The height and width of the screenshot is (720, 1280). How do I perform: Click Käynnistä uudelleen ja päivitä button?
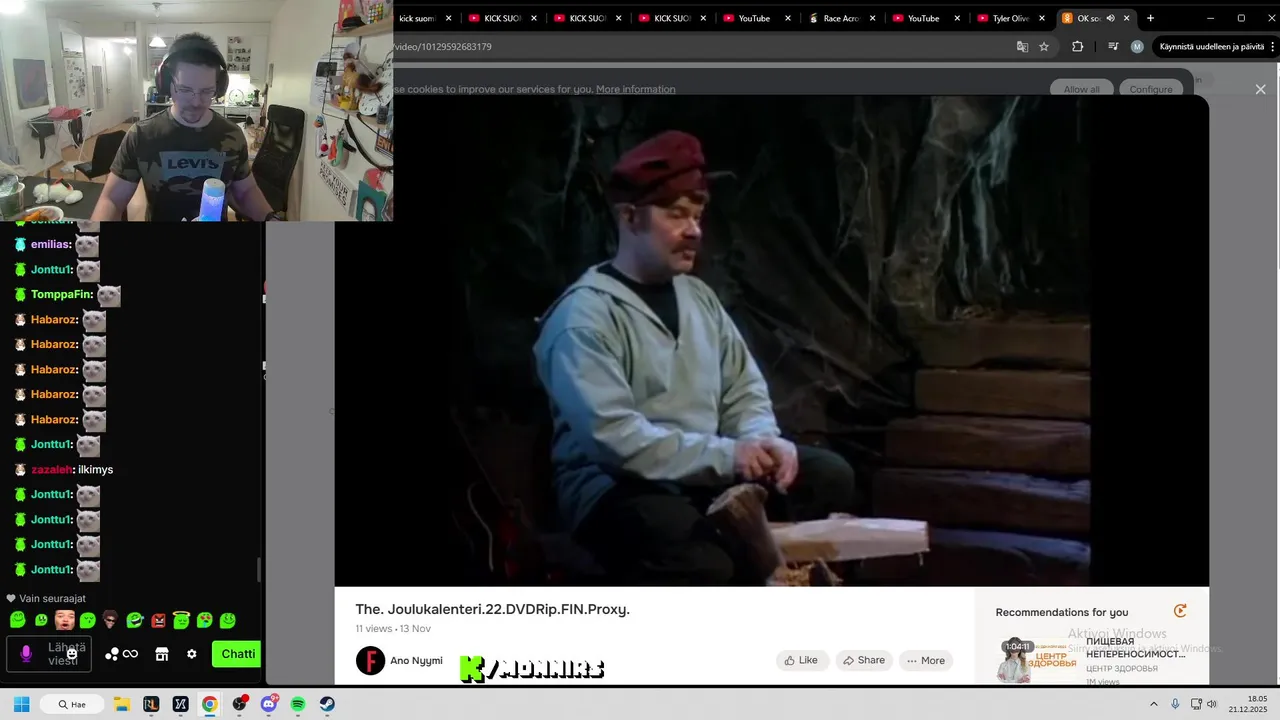(x=1212, y=46)
